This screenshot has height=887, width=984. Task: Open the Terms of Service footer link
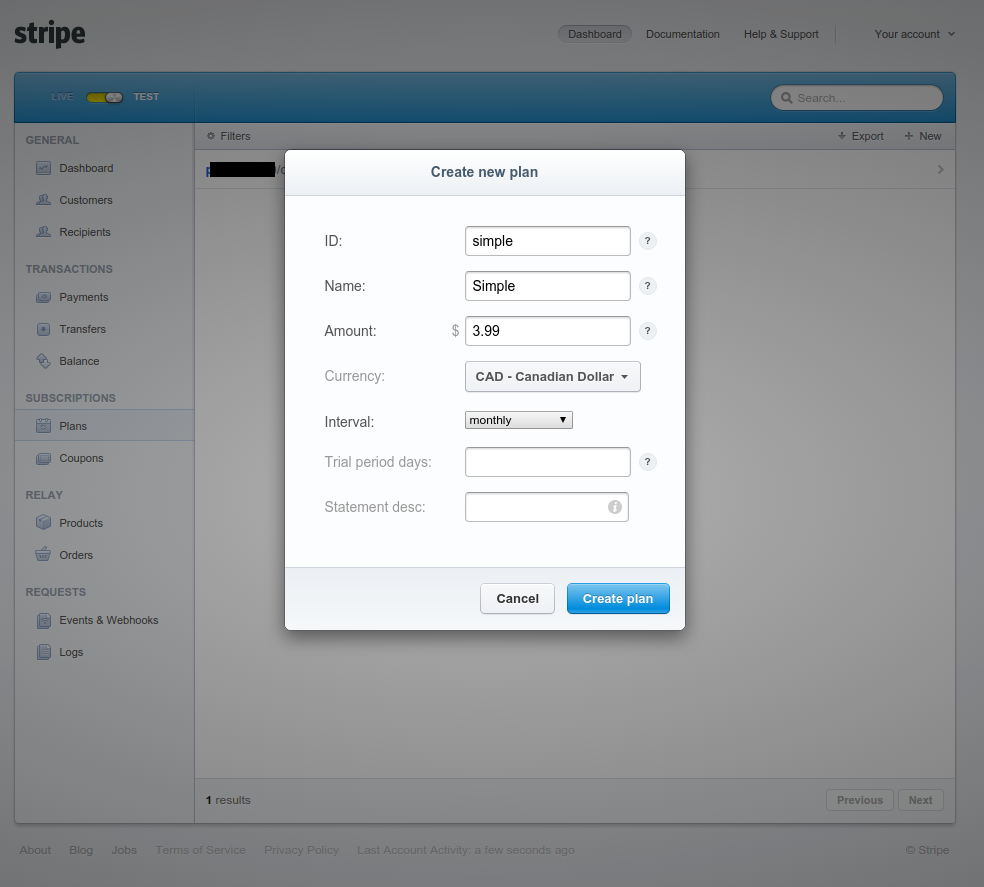(x=200, y=850)
